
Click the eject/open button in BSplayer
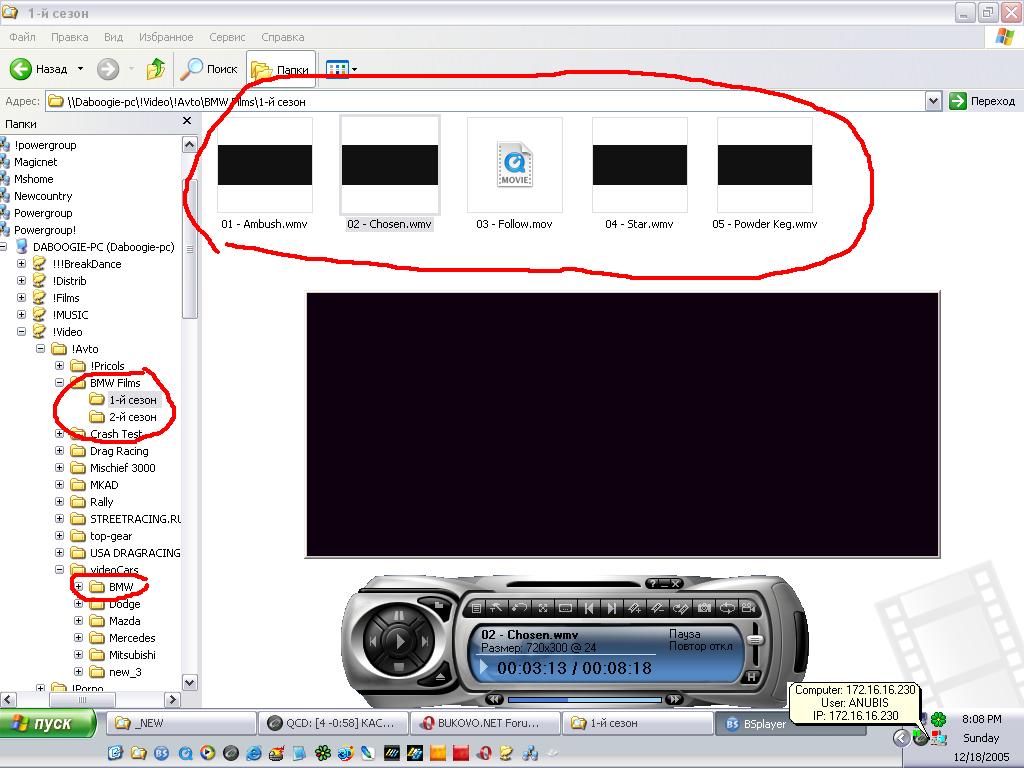[441, 677]
